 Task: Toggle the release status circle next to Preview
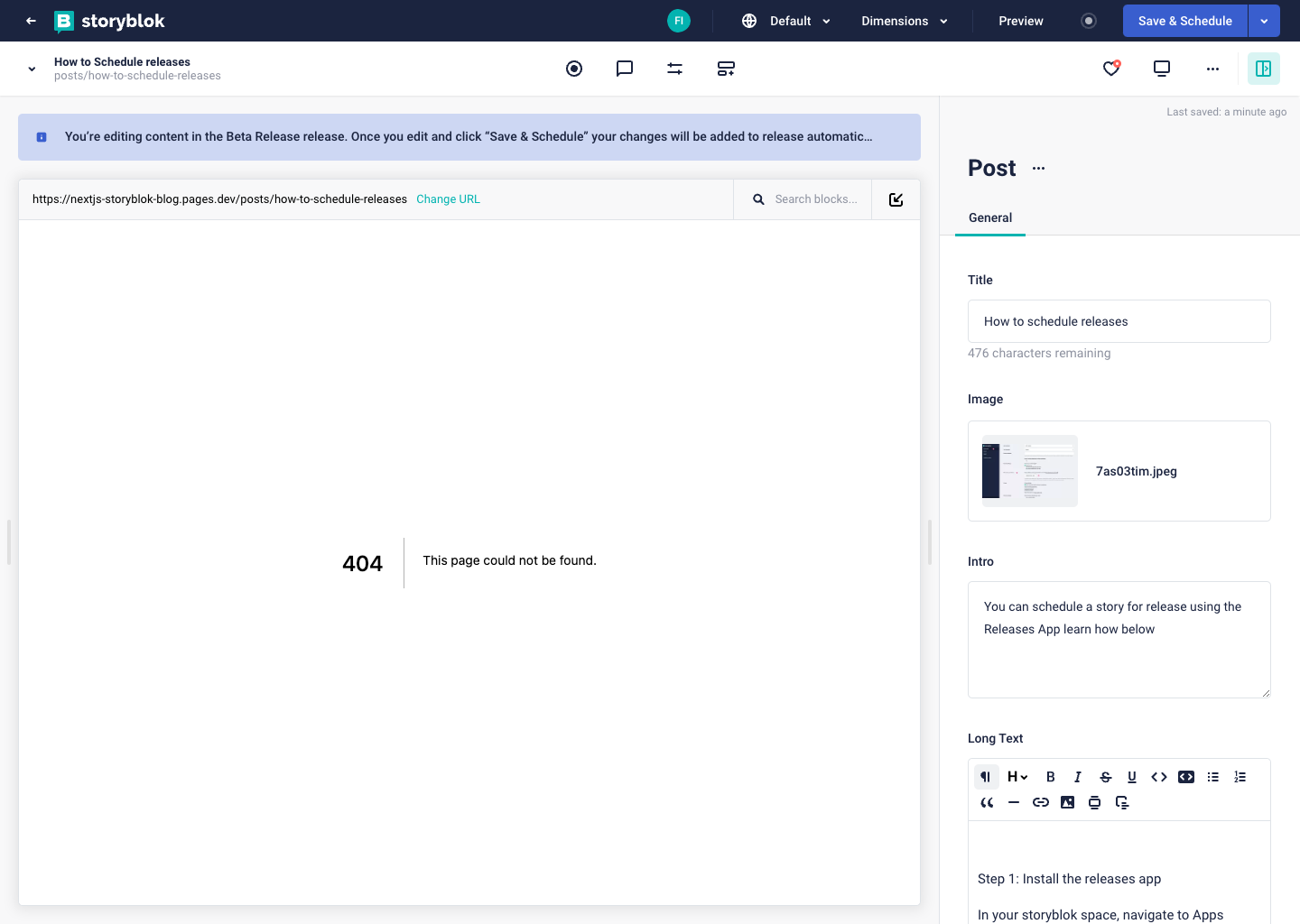coord(1089,21)
